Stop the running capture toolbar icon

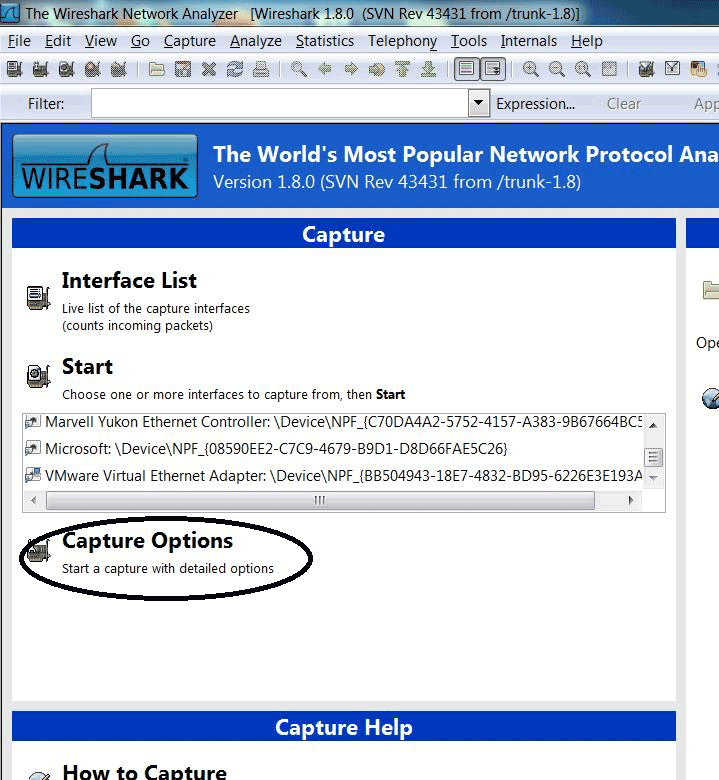pyautogui.click(x=92, y=69)
